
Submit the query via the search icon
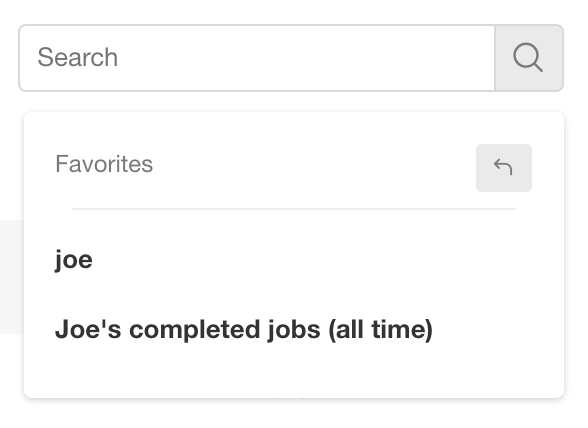click(x=529, y=58)
